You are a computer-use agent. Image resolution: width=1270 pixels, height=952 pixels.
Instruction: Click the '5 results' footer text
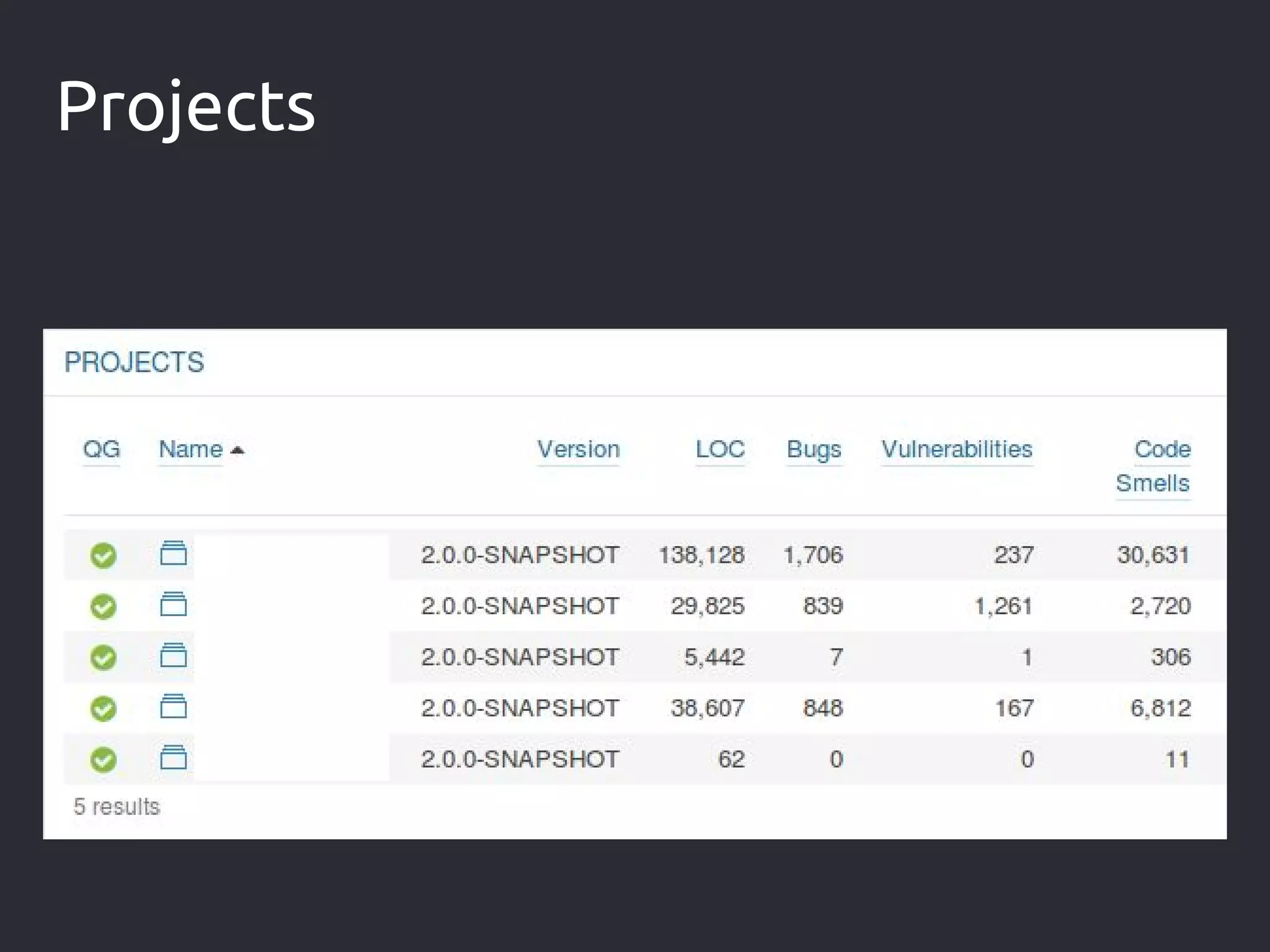click(x=117, y=807)
